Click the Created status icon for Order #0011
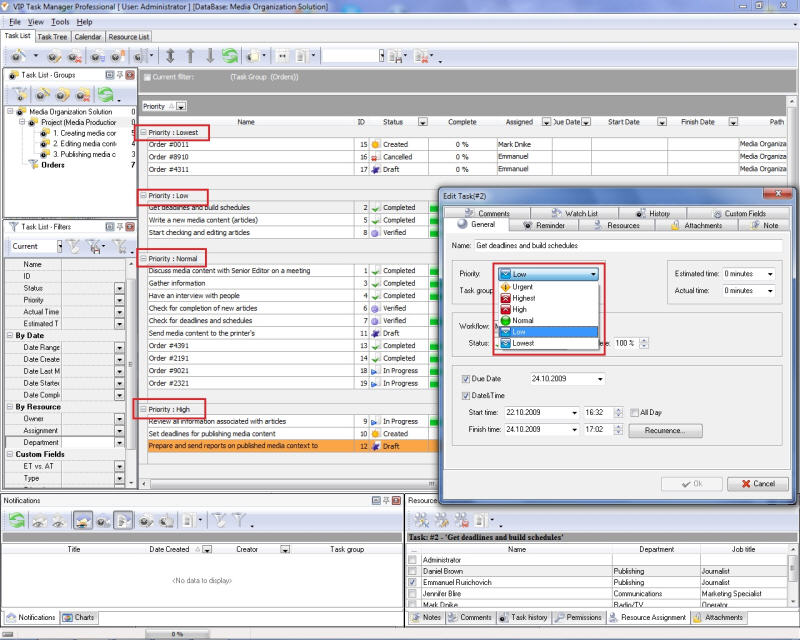 (376, 144)
